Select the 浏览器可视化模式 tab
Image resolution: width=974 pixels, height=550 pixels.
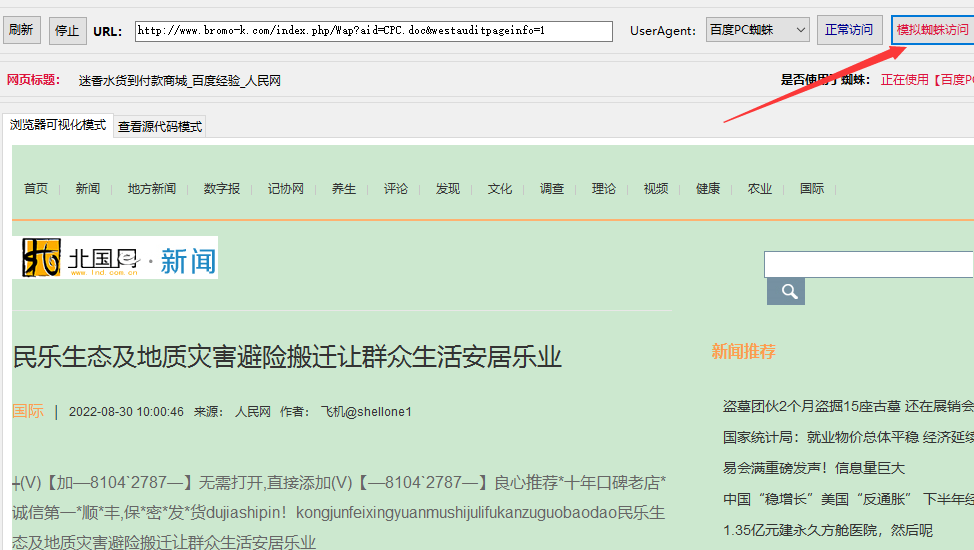tap(58, 126)
